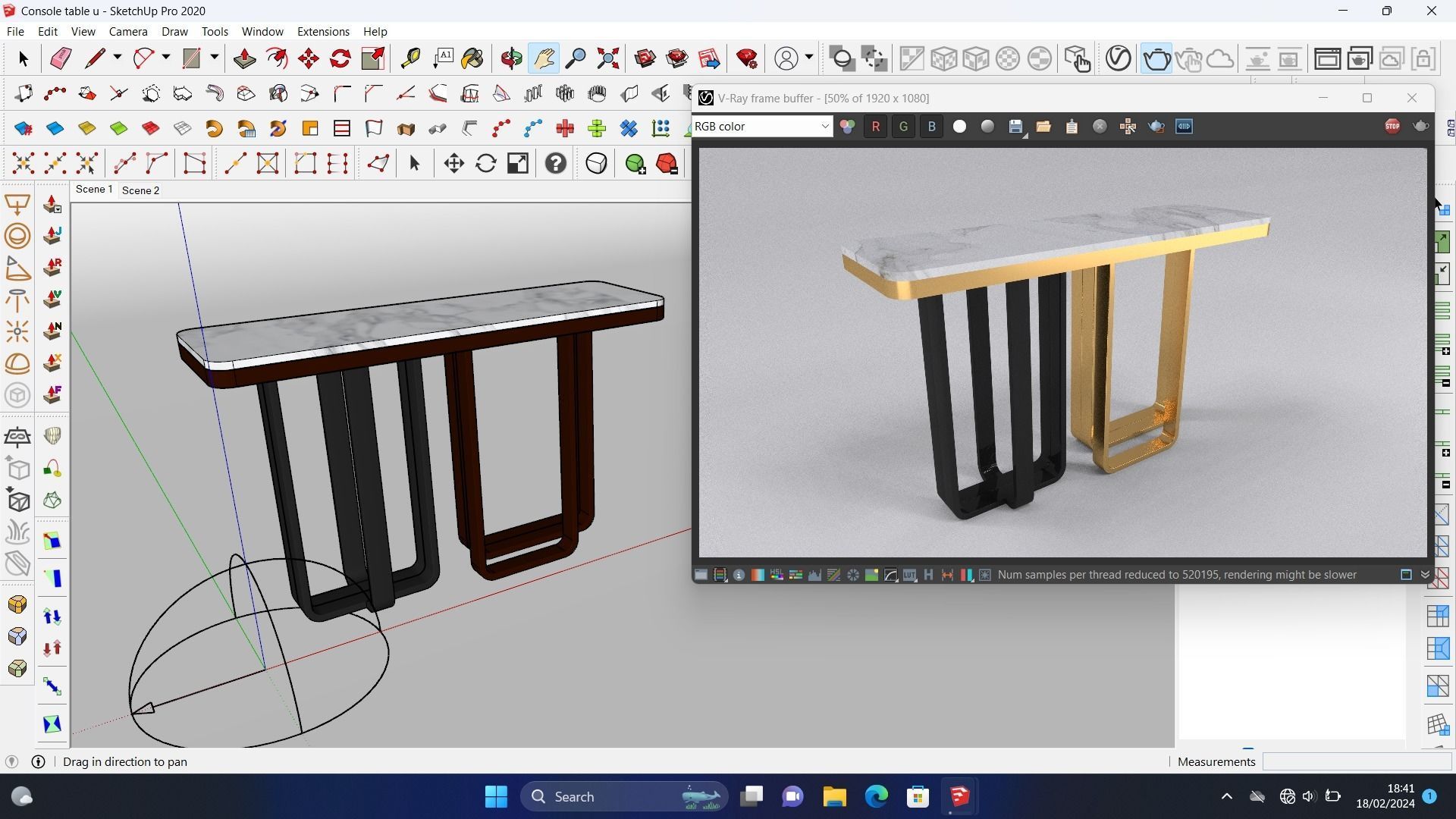The image size is (1456, 819).
Task: Select the Text label tool A1 icon
Action: pos(443,58)
